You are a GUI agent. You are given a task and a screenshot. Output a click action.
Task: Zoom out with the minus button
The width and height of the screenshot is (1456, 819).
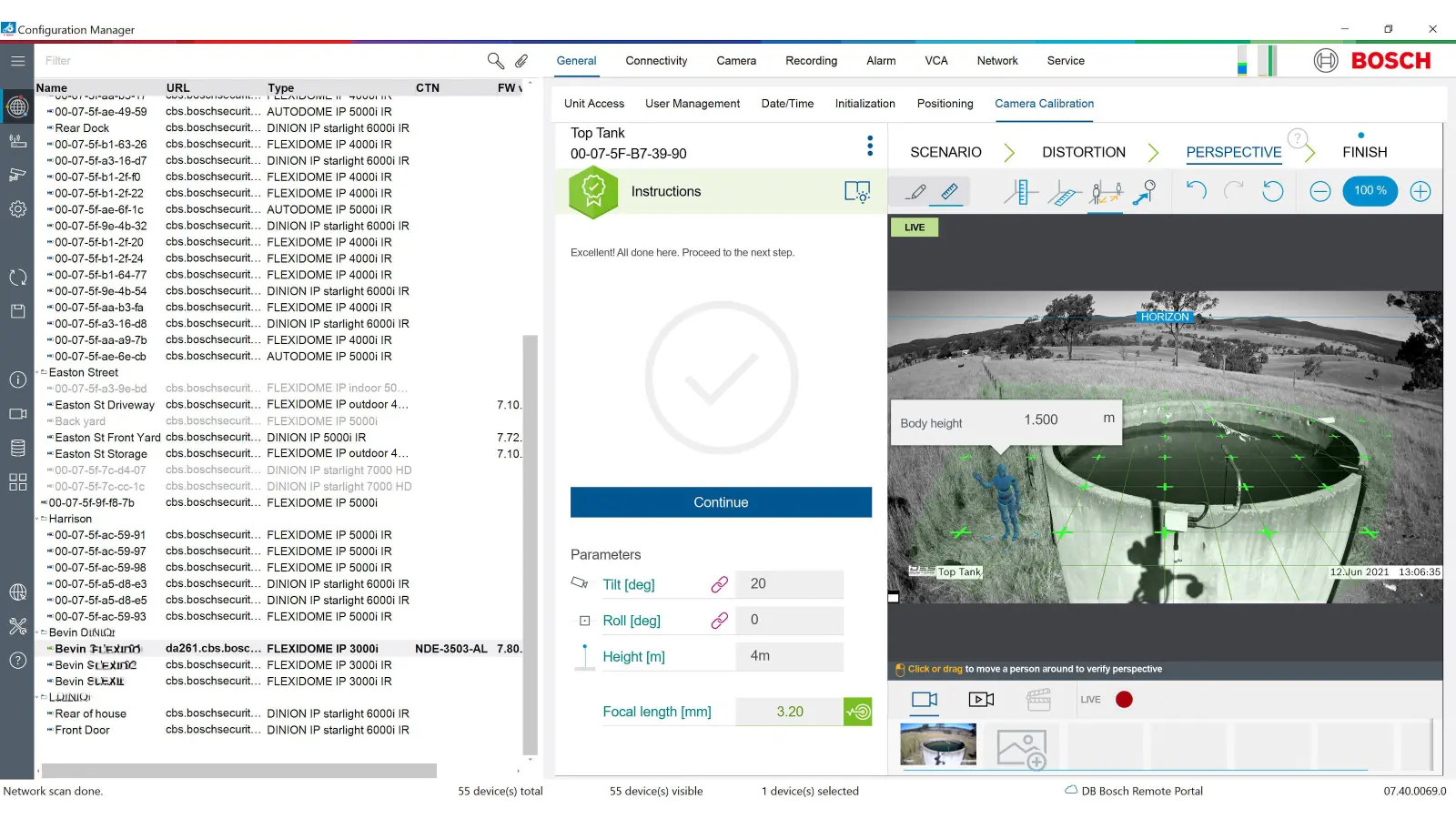[1320, 191]
